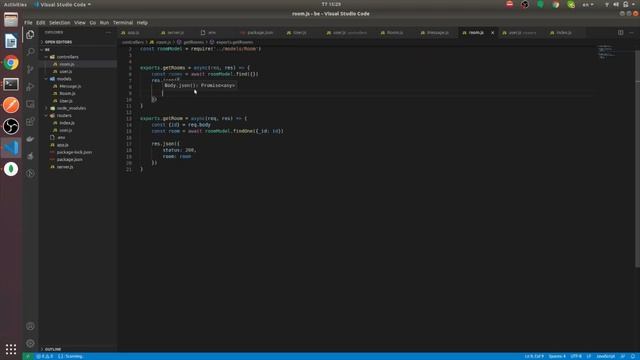Open the Help menu

142,22
